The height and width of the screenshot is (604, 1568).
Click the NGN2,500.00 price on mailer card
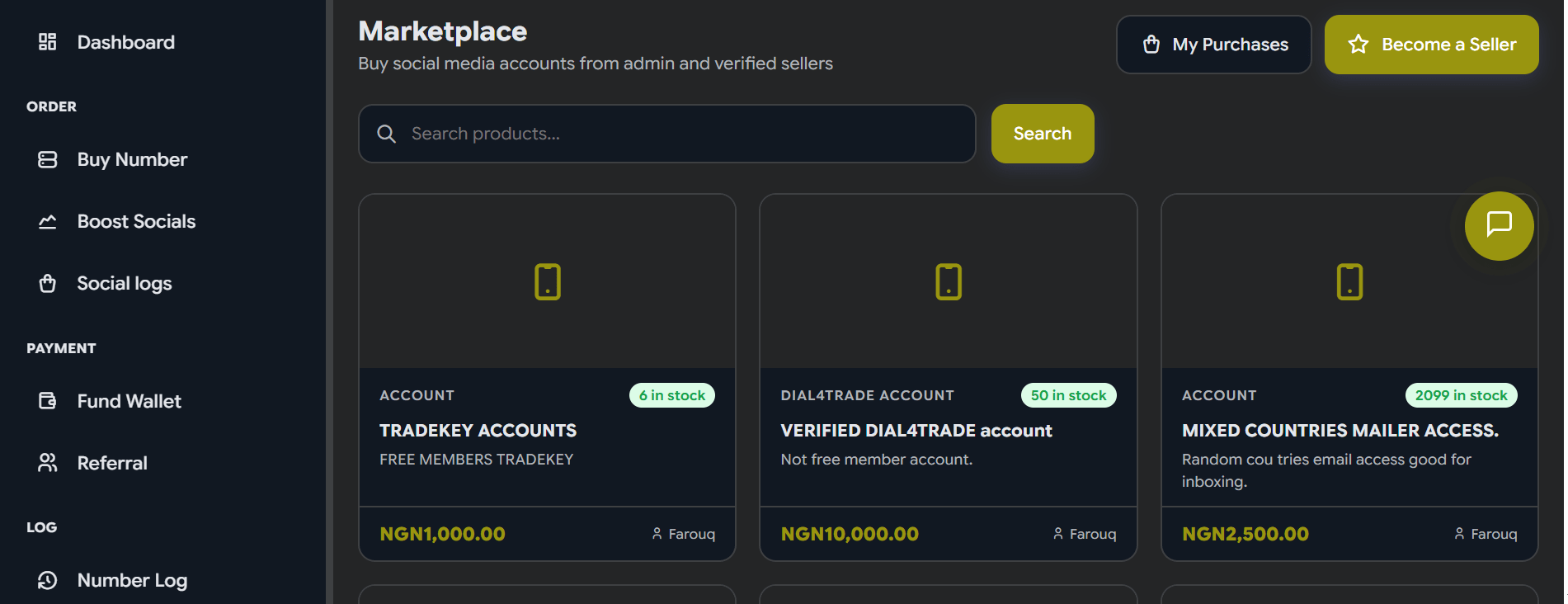(x=1245, y=534)
